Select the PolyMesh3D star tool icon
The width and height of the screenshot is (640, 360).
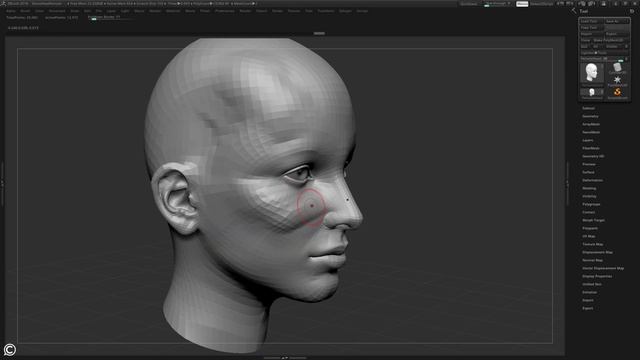pyautogui.click(x=617, y=80)
